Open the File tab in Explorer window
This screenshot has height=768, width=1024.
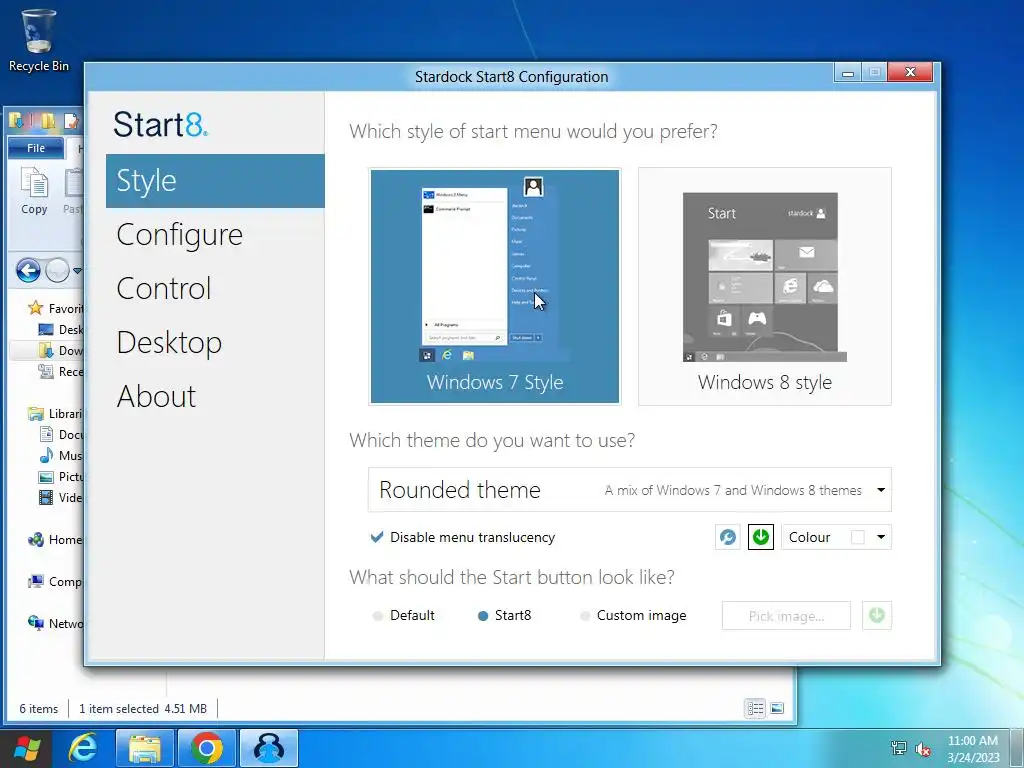36,148
